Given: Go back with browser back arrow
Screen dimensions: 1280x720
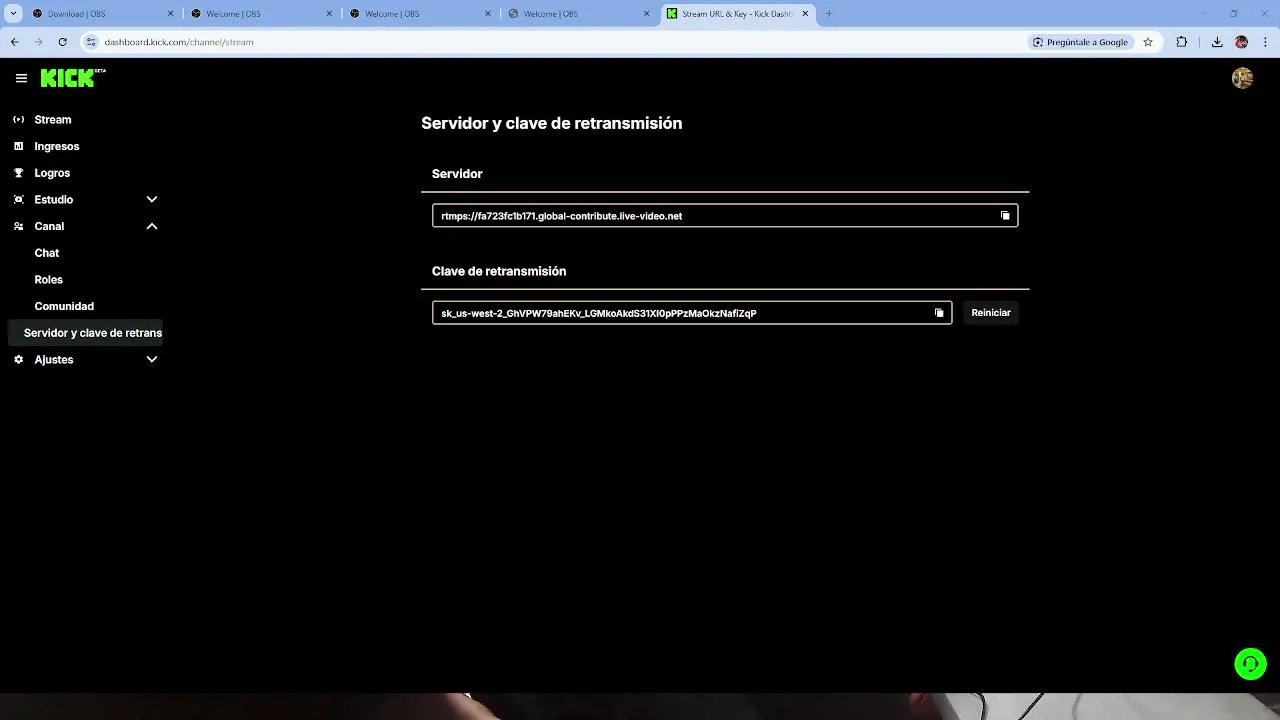Looking at the screenshot, I should [14, 42].
